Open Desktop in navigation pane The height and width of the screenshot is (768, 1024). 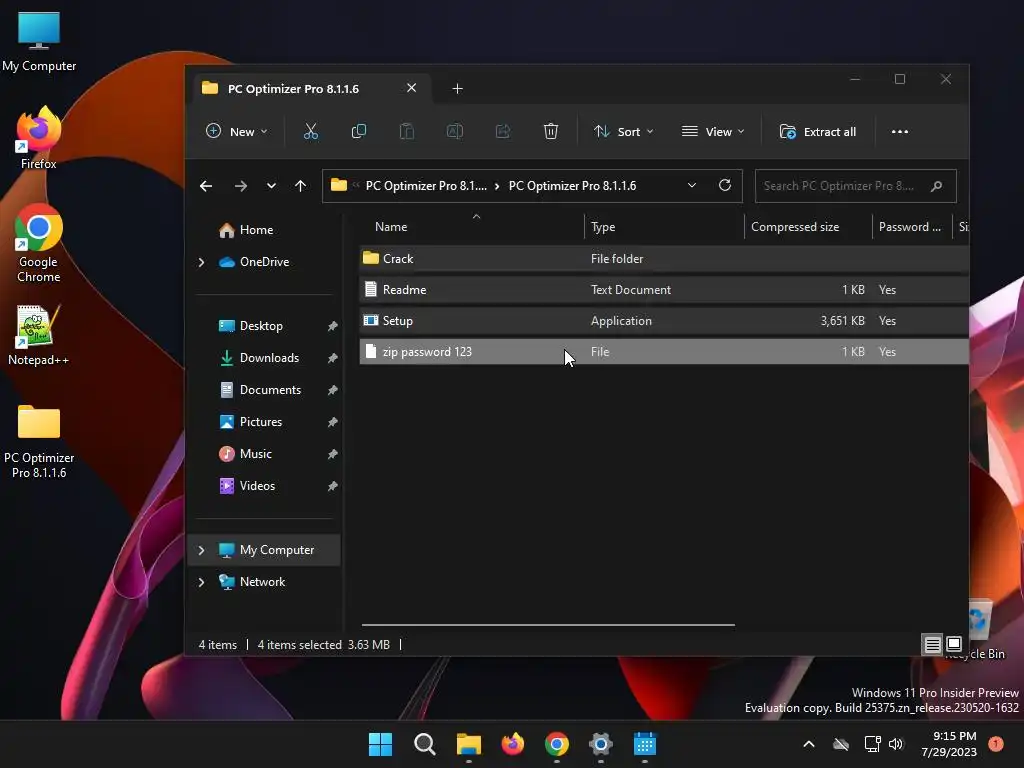(x=261, y=326)
